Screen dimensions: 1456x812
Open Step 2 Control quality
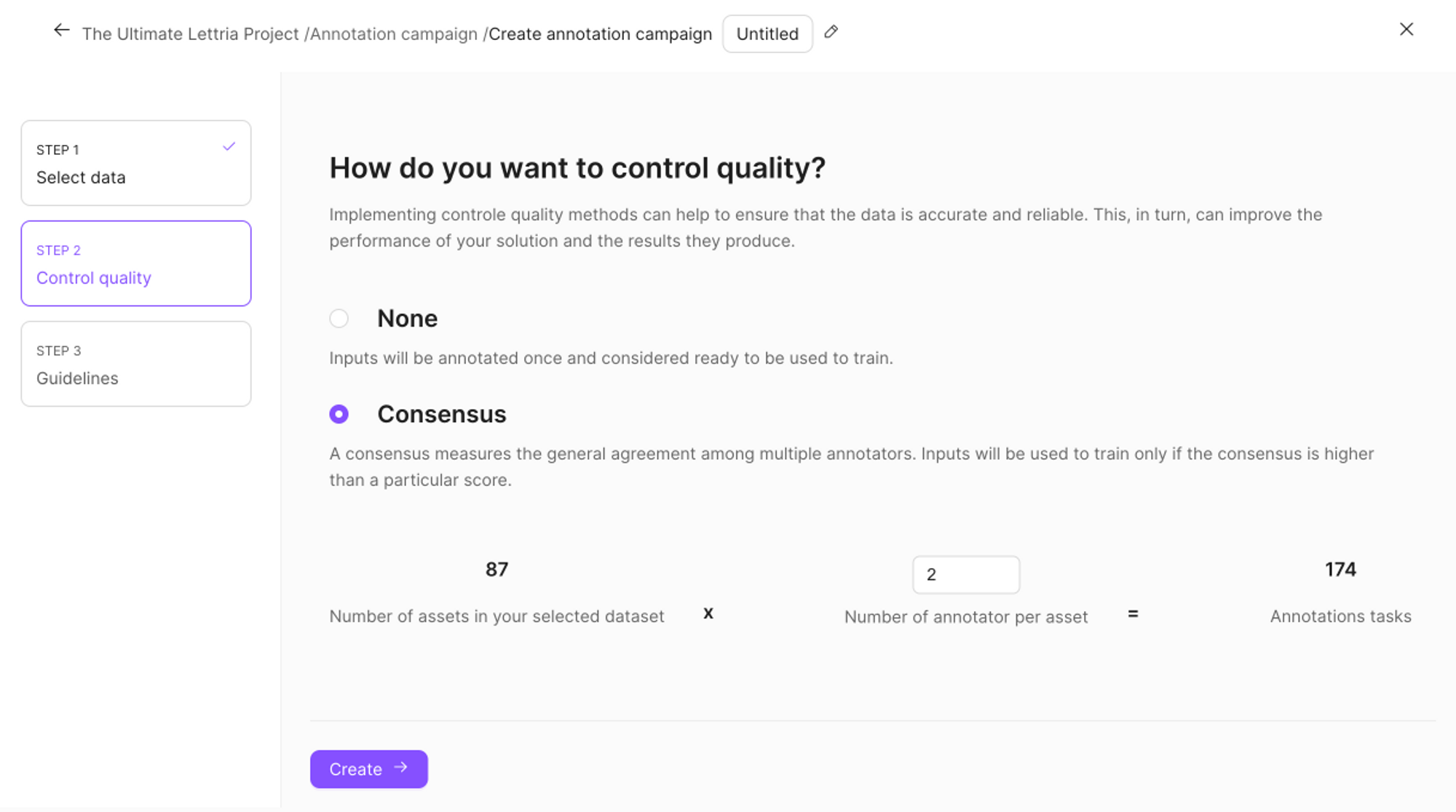136,263
